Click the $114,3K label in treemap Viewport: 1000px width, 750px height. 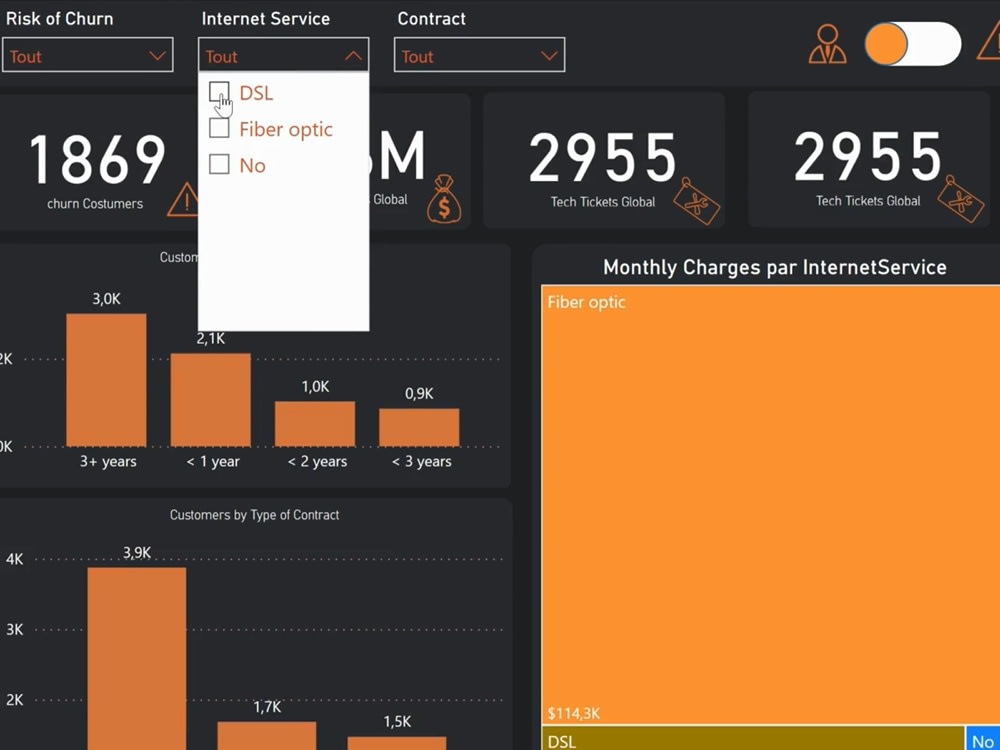(573, 713)
